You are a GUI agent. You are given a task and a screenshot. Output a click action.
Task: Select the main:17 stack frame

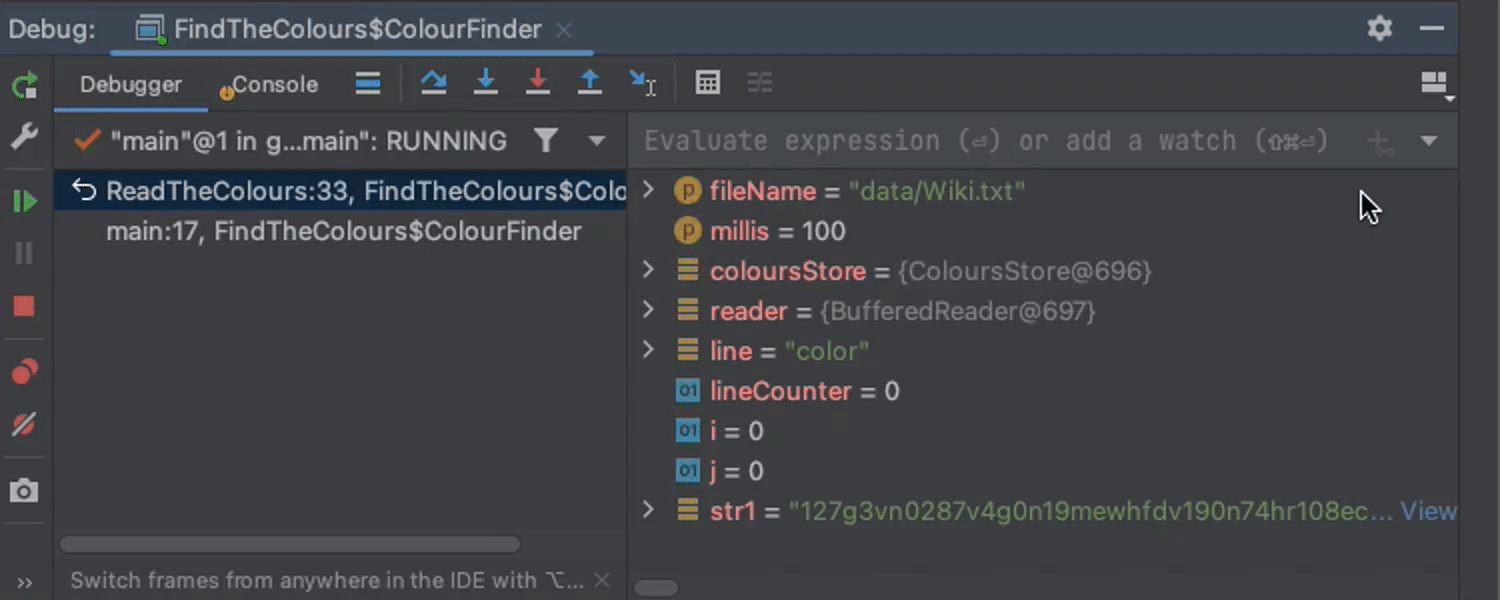click(343, 231)
